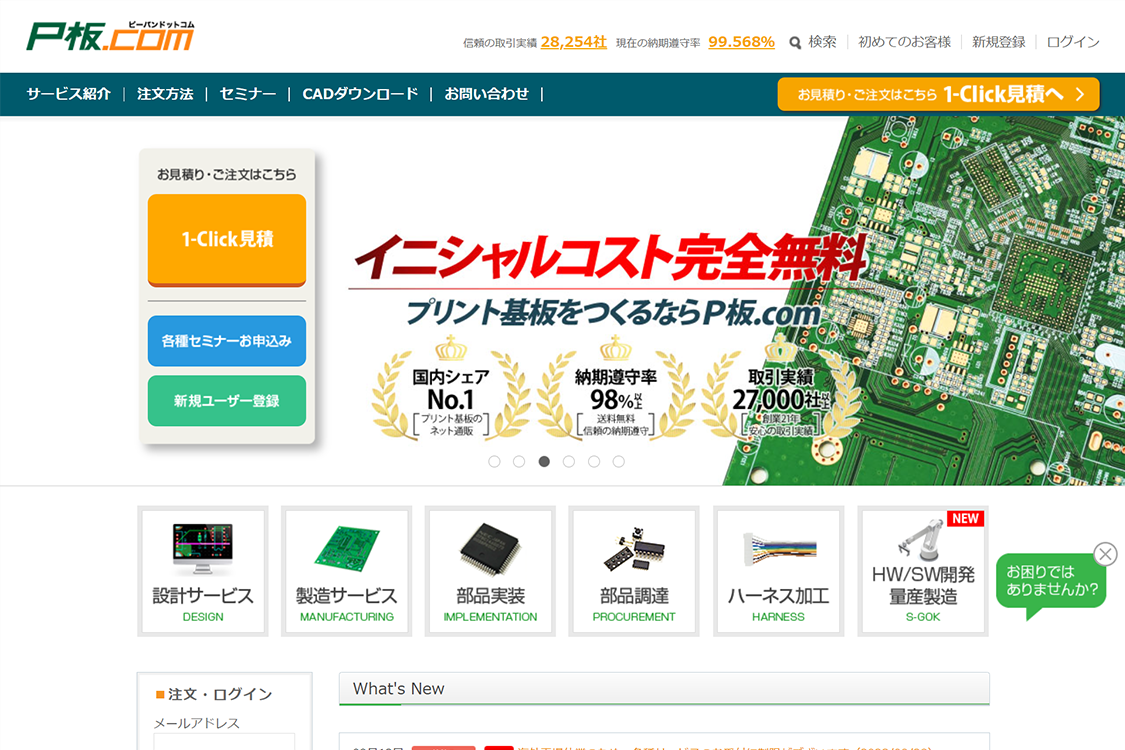Click the ログイン link in header
Viewport: 1125px width, 750px height.
(1073, 42)
